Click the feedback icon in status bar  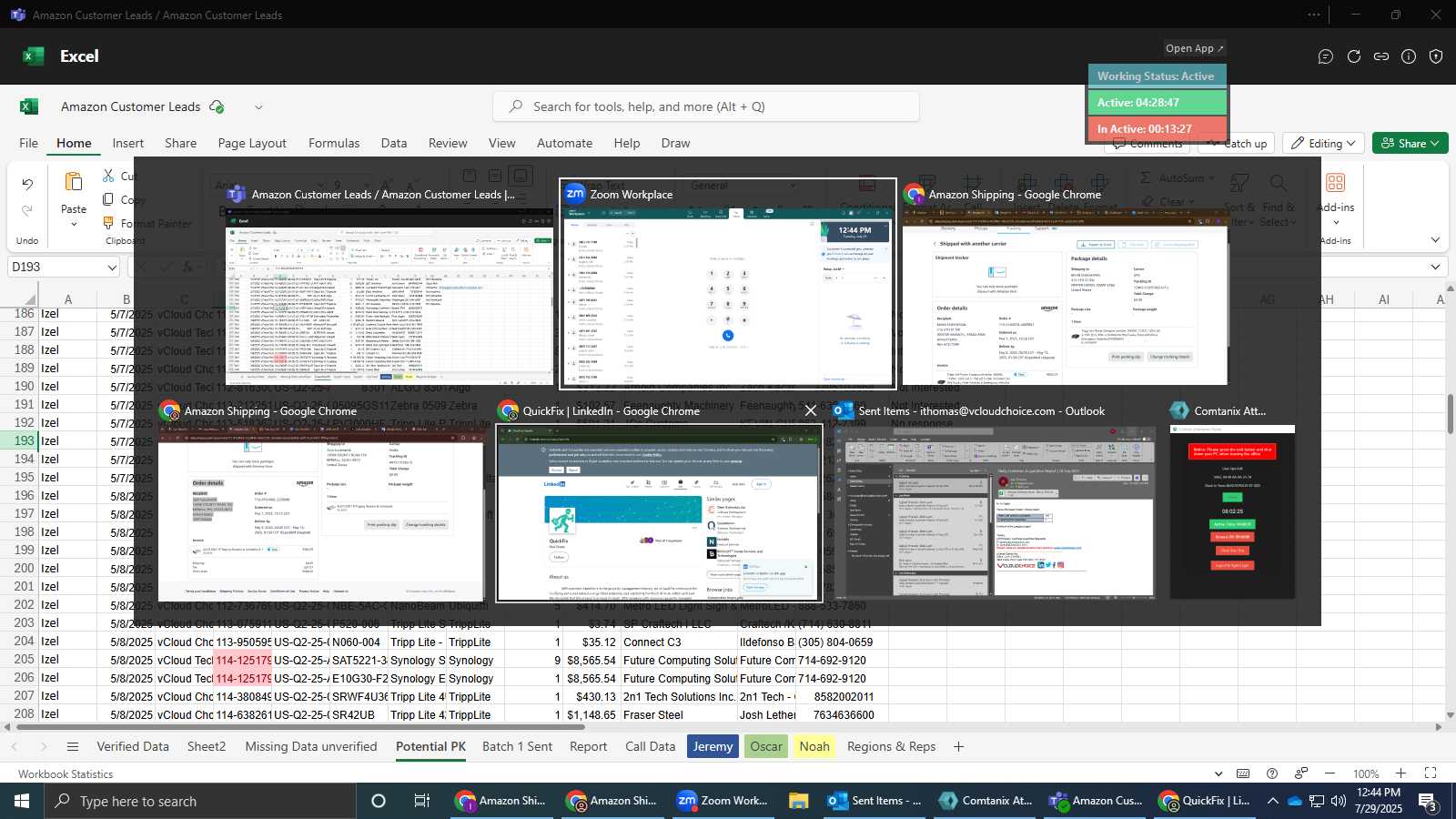[1301, 773]
